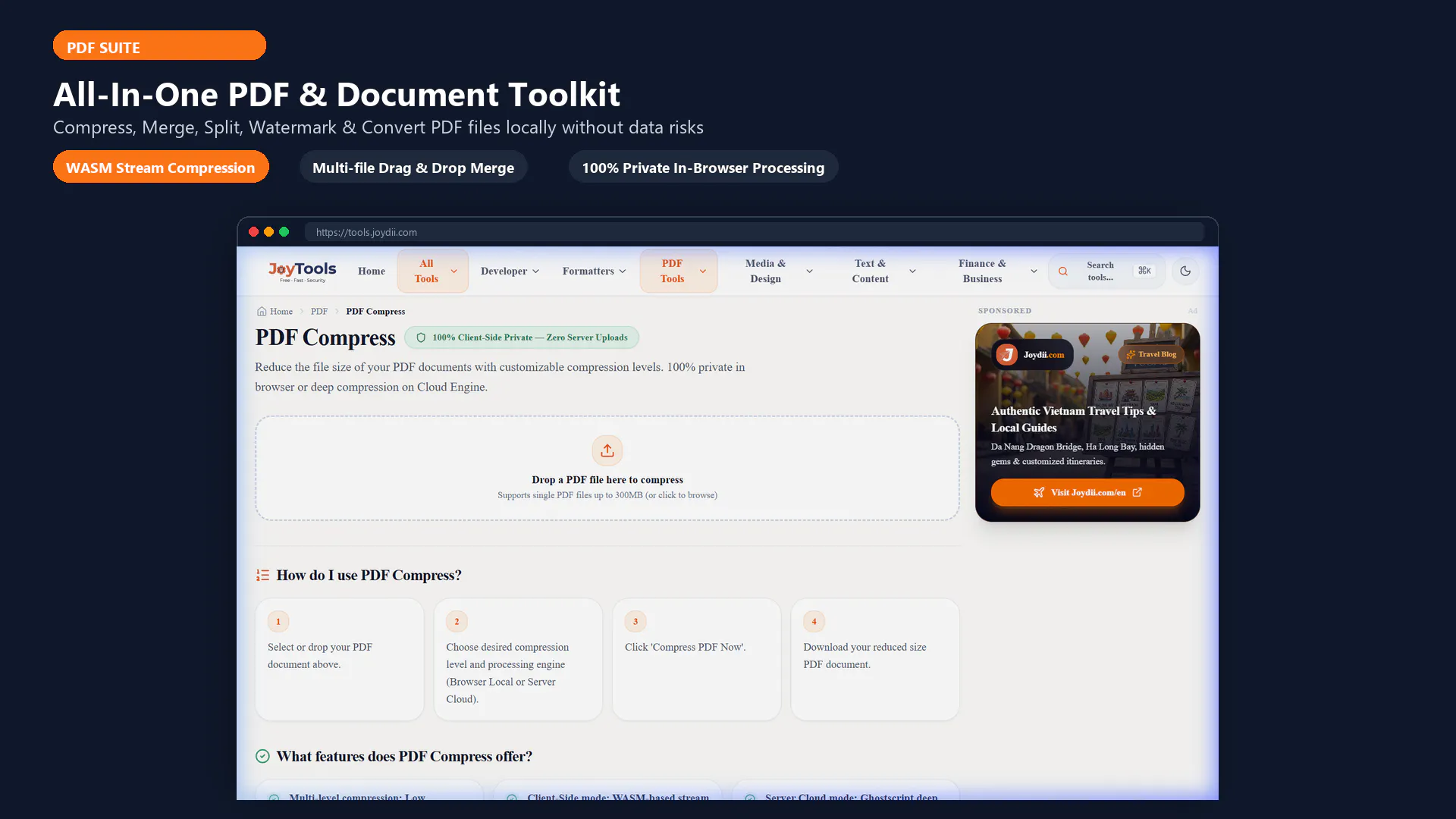Click the search magnifier icon
Screen dimensions: 1456x819
click(1063, 271)
